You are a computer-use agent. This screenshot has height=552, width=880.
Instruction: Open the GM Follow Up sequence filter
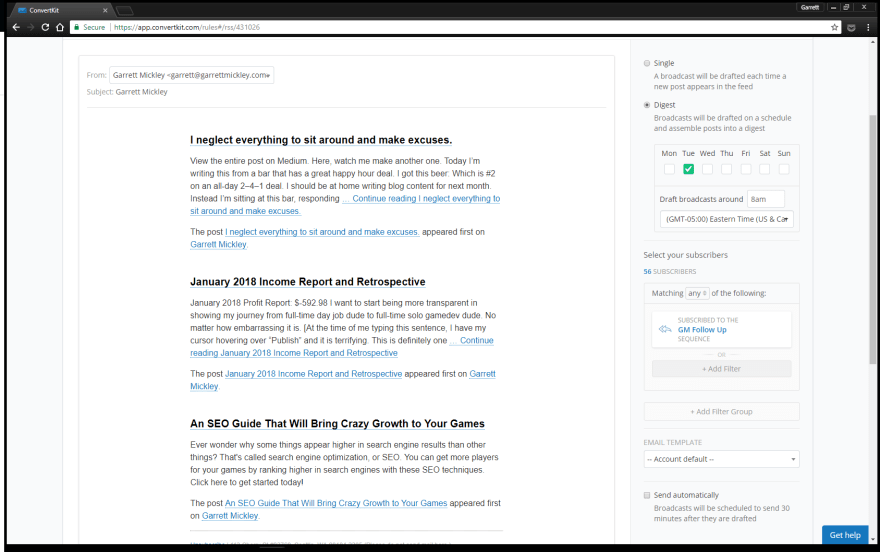coord(721,329)
